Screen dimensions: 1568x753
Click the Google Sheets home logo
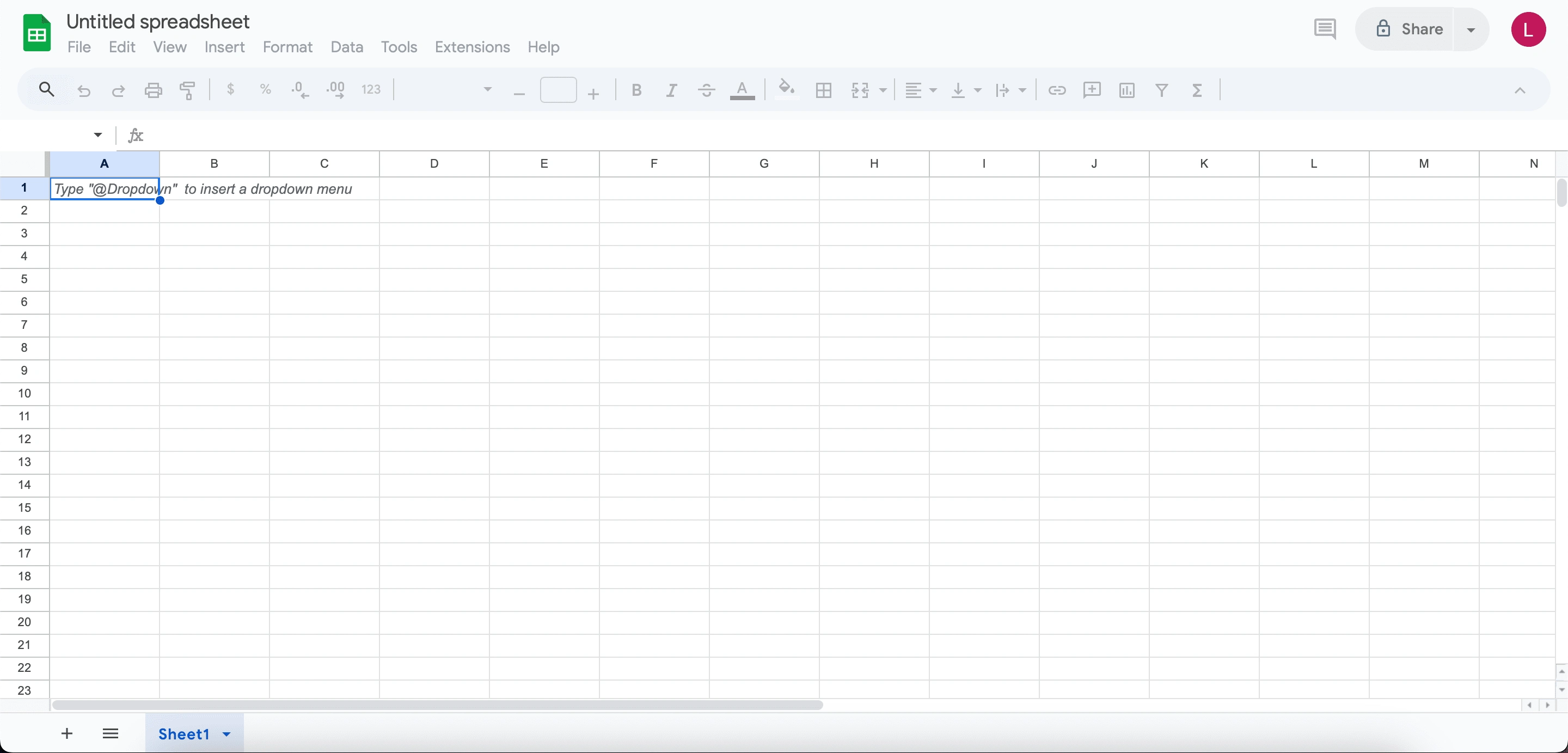point(36,33)
